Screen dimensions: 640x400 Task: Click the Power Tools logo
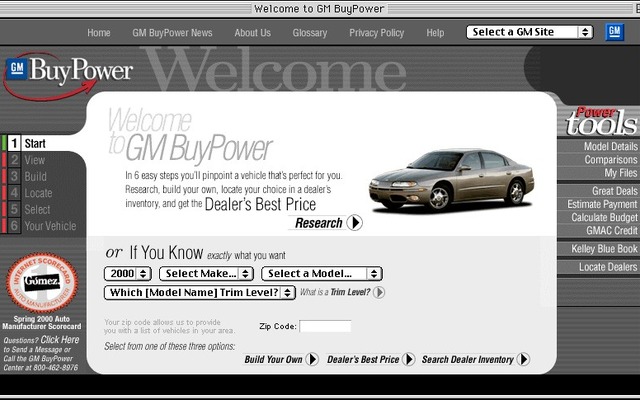click(601, 121)
